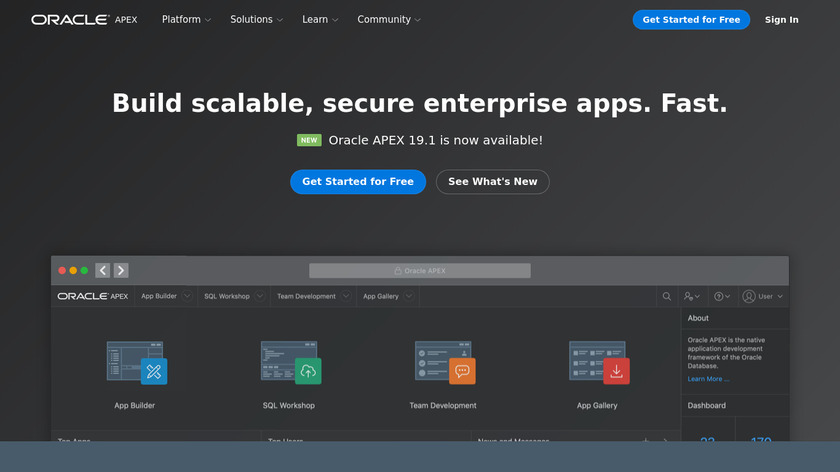
Task: Click the lock icon in address bar
Action: coord(398,271)
